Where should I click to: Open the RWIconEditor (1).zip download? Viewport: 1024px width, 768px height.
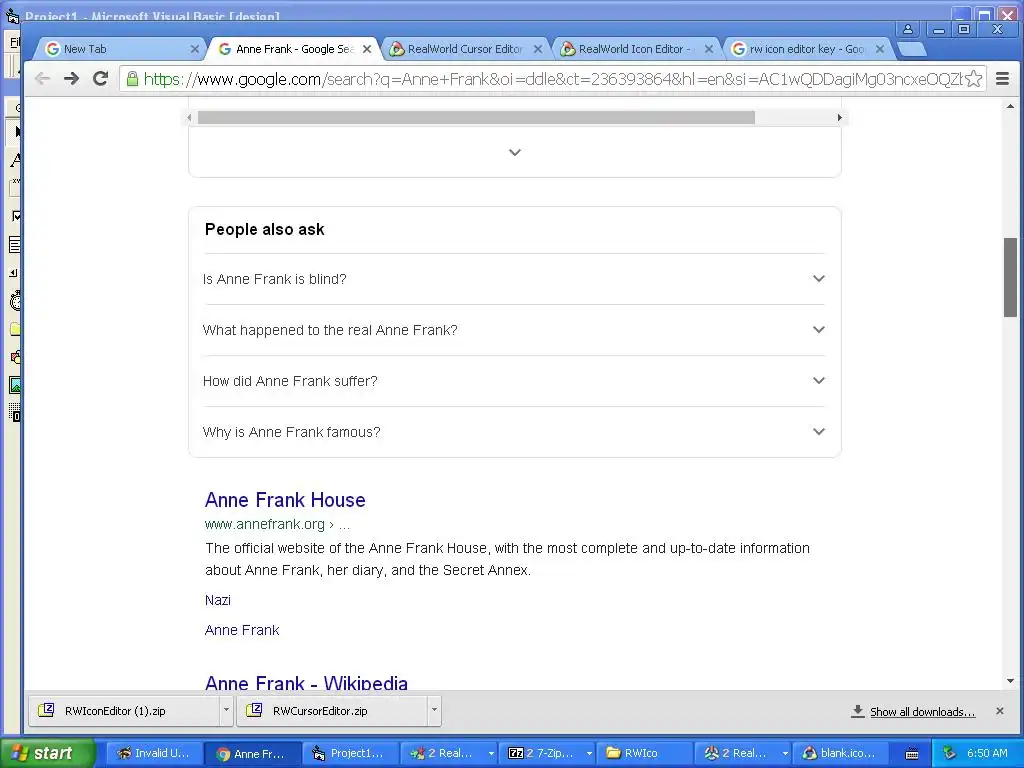click(x=124, y=711)
